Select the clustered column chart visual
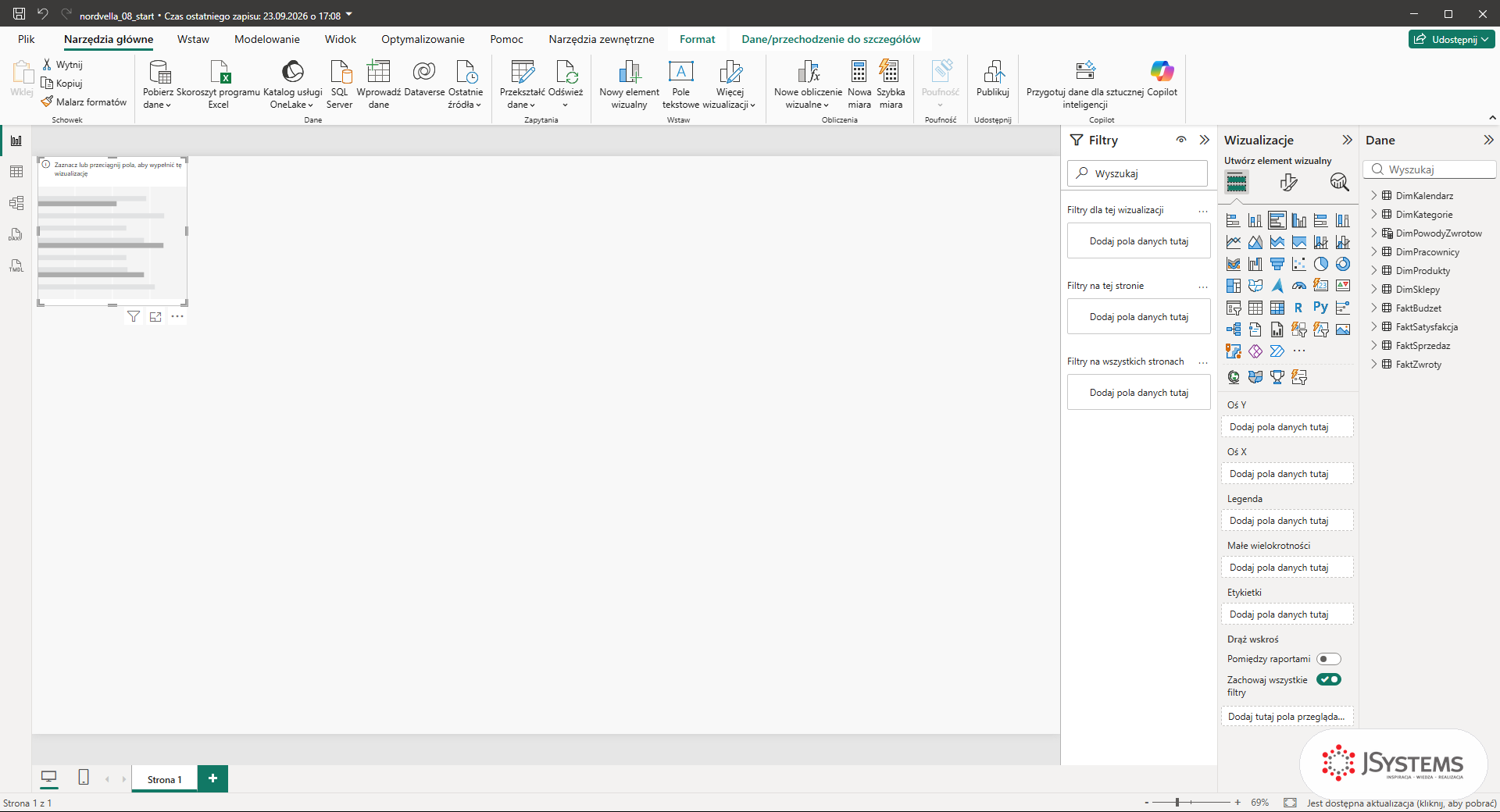Screen dimensions: 1500x812 coord(1299,220)
